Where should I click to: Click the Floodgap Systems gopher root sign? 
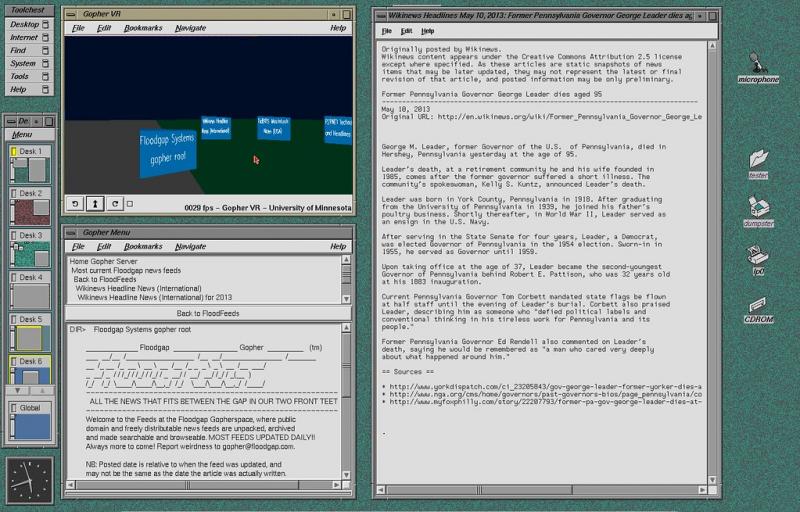pyautogui.click(x=167, y=152)
